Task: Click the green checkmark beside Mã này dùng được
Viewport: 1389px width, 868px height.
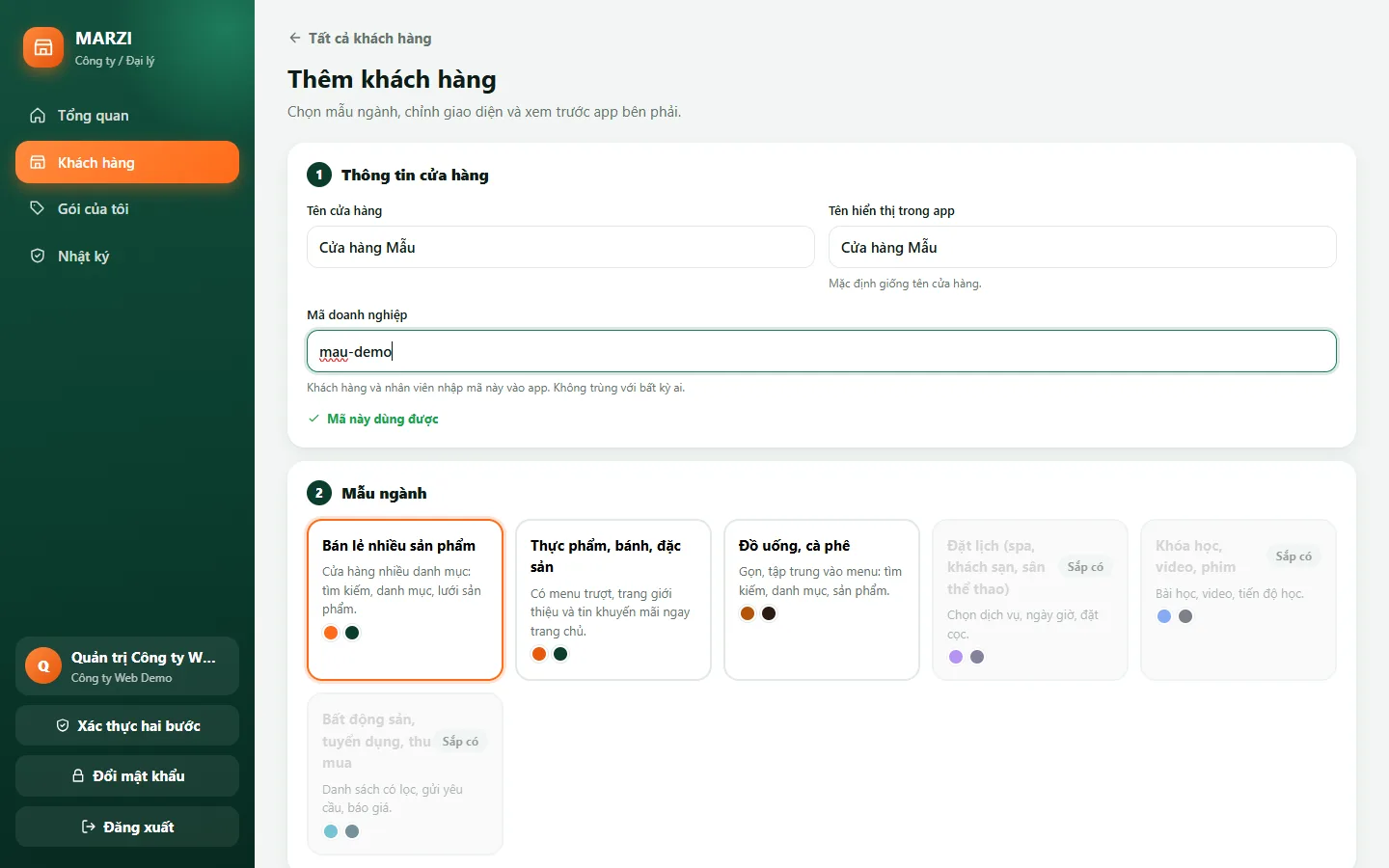Action: coord(313,419)
